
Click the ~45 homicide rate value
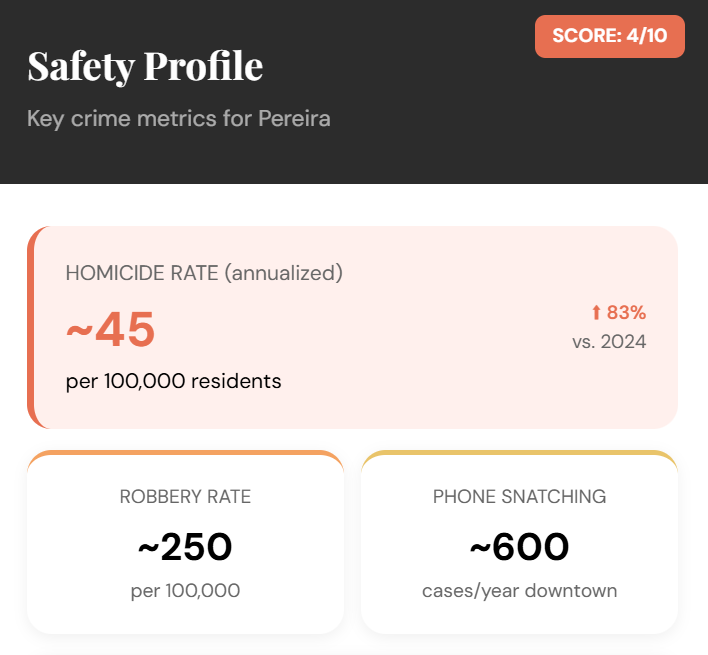(111, 331)
